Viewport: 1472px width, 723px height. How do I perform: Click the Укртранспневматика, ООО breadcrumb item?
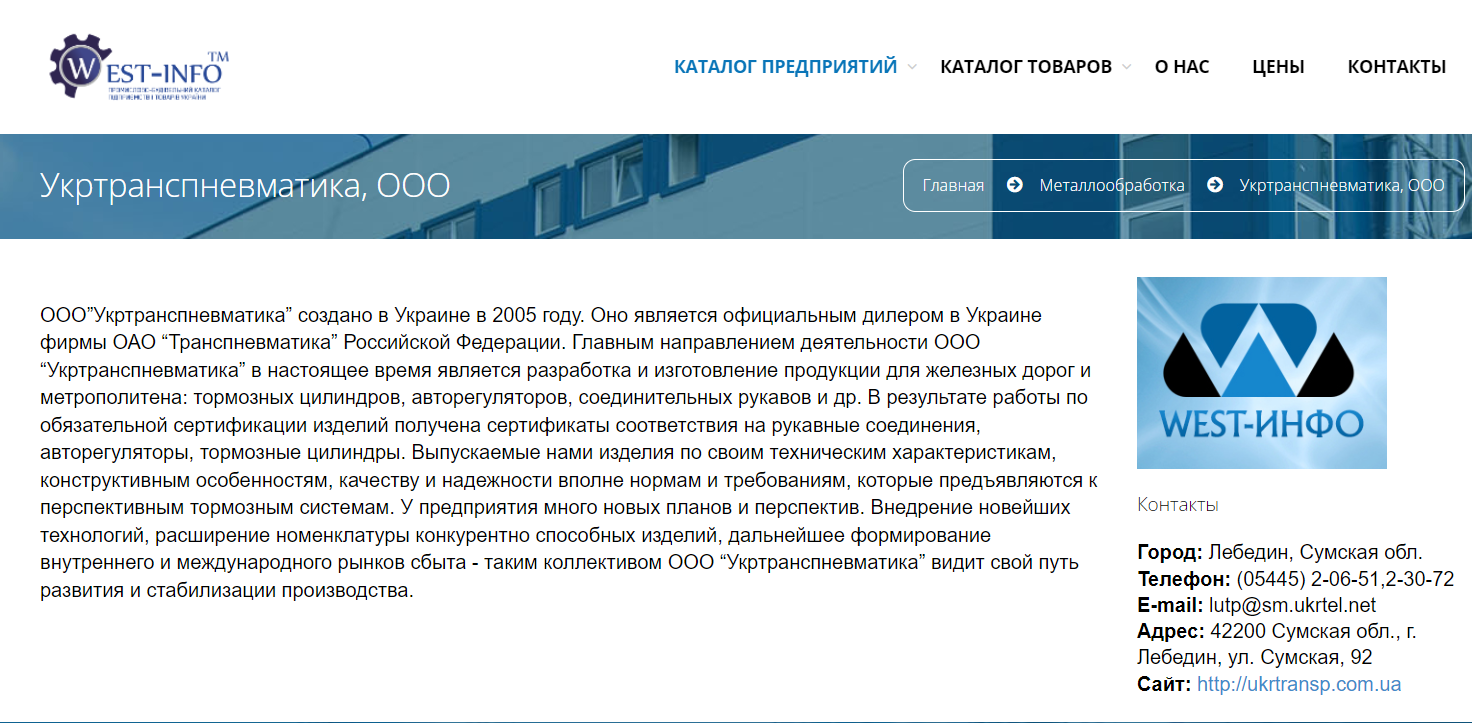(1342, 185)
